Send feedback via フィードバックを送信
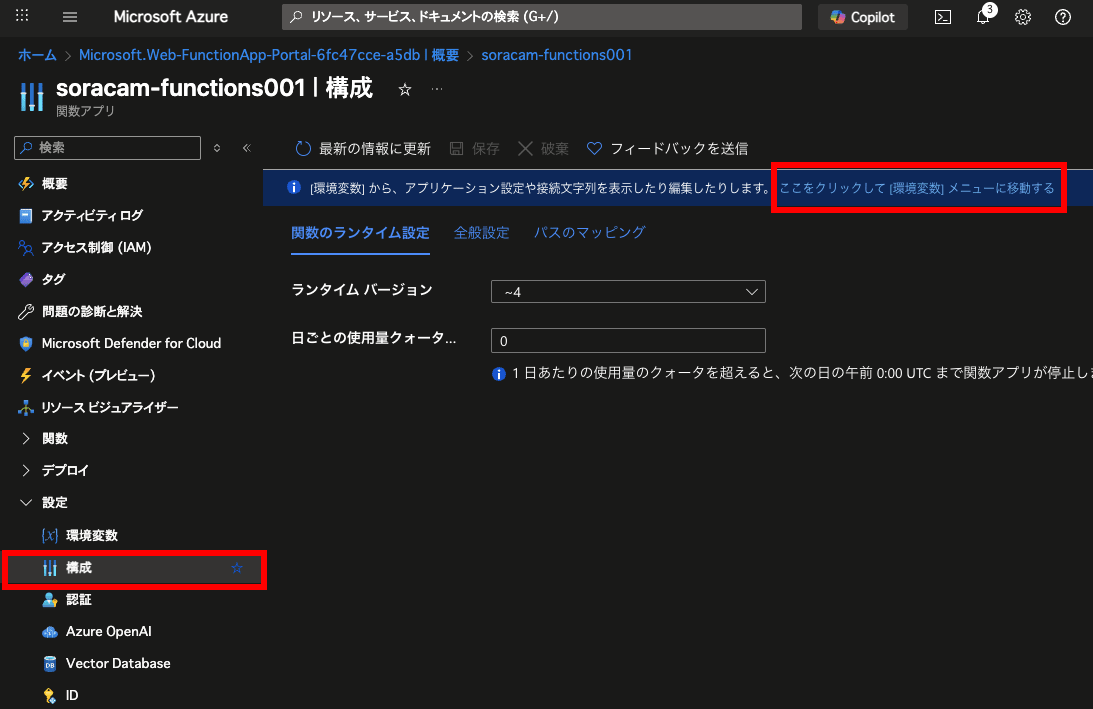 pyautogui.click(x=667, y=148)
